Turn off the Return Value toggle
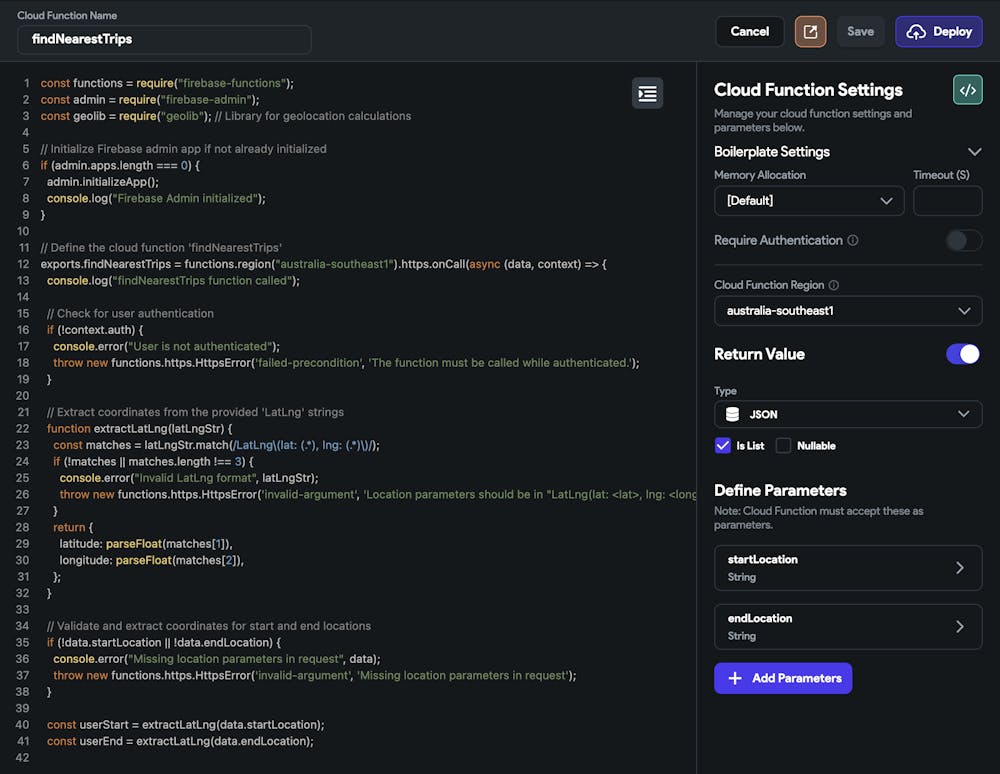This screenshot has height=774, width=1000. point(963,354)
